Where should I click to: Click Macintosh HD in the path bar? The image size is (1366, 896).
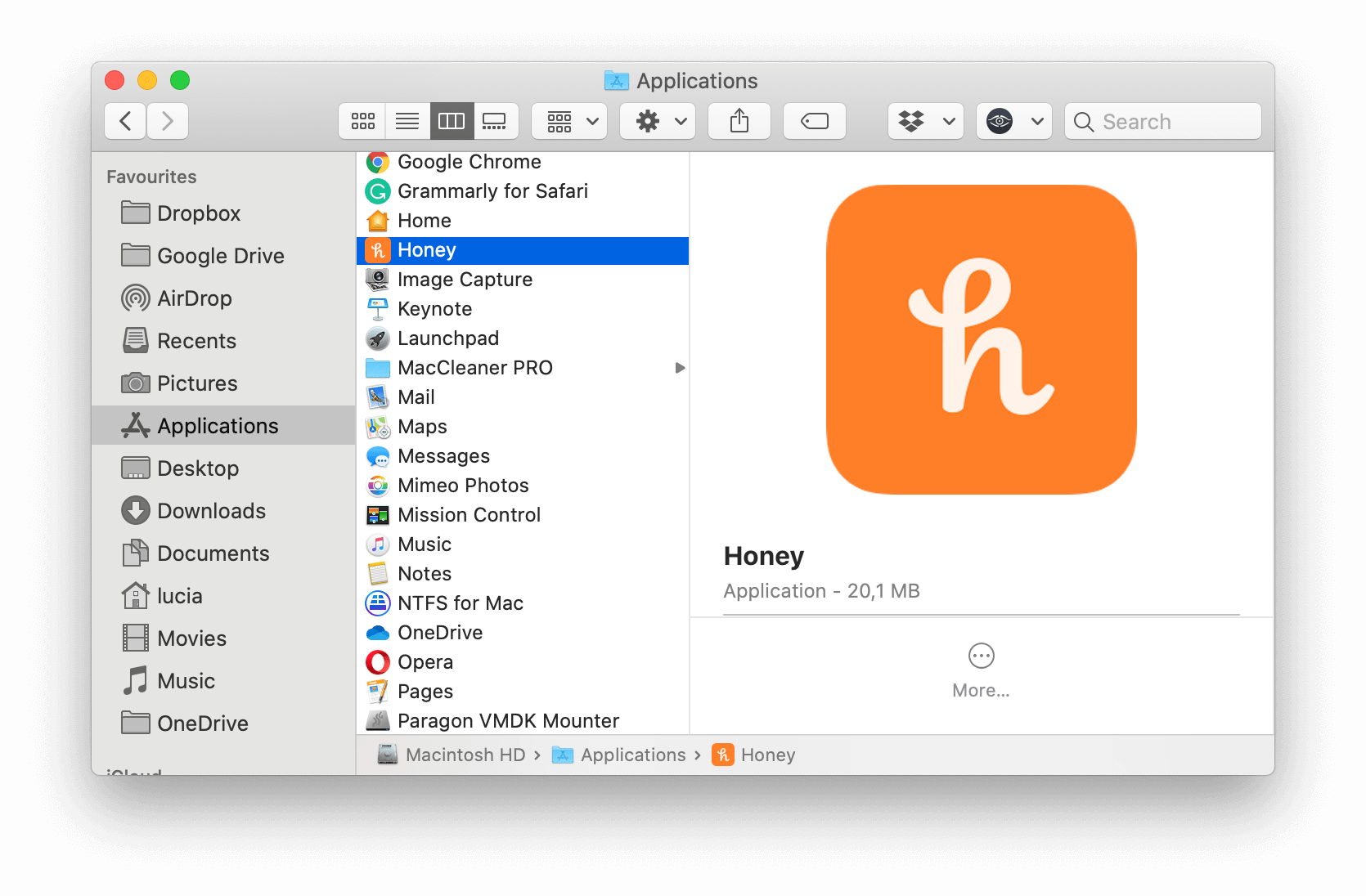pos(452,755)
